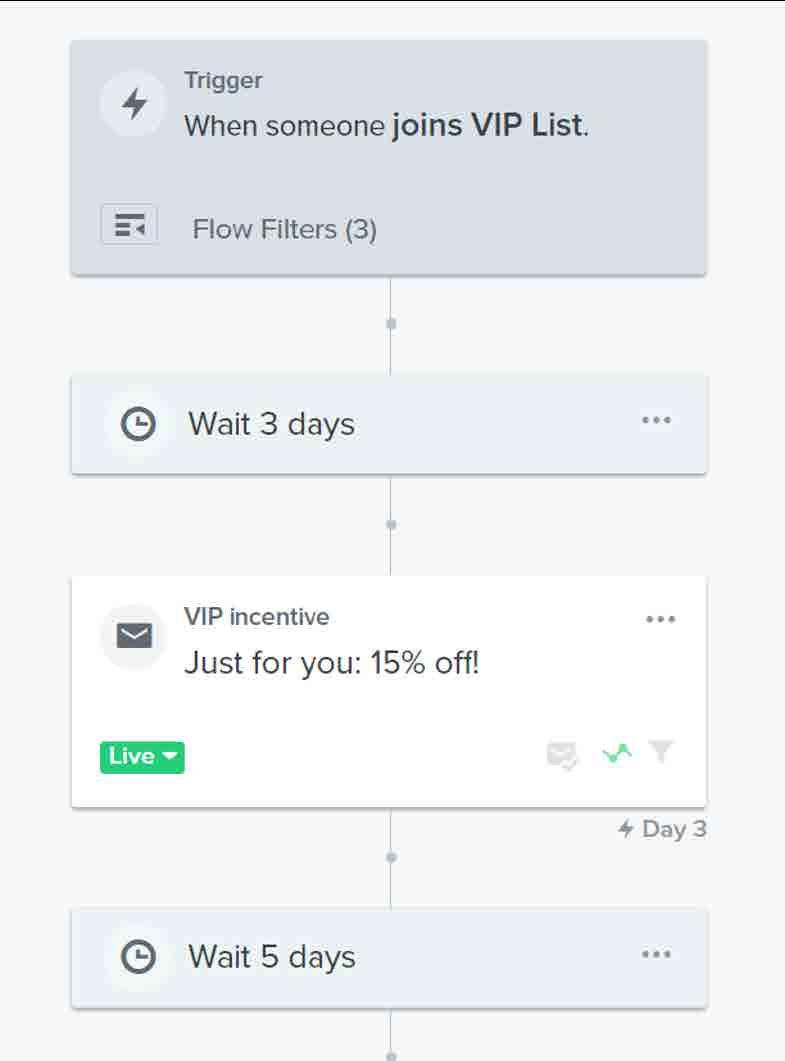Click the connector dot below the Trigger card
785x1061 pixels.
[390, 323]
